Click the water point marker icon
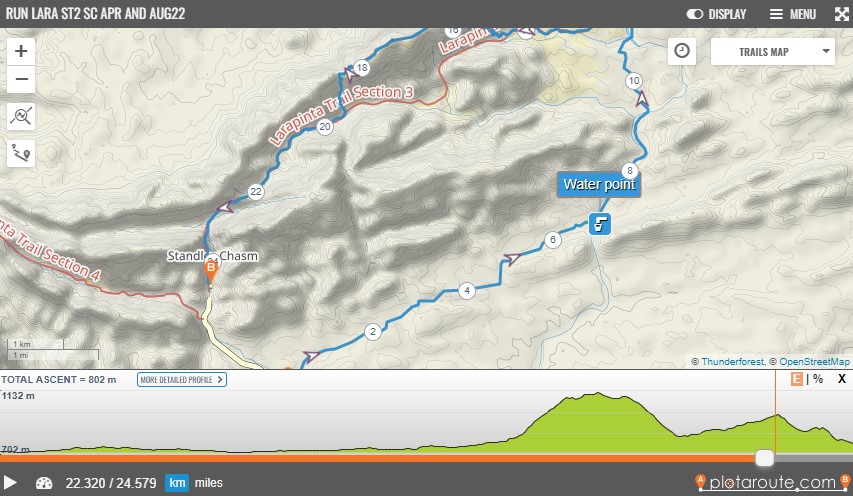This screenshot has width=853, height=496. pyautogui.click(x=599, y=224)
